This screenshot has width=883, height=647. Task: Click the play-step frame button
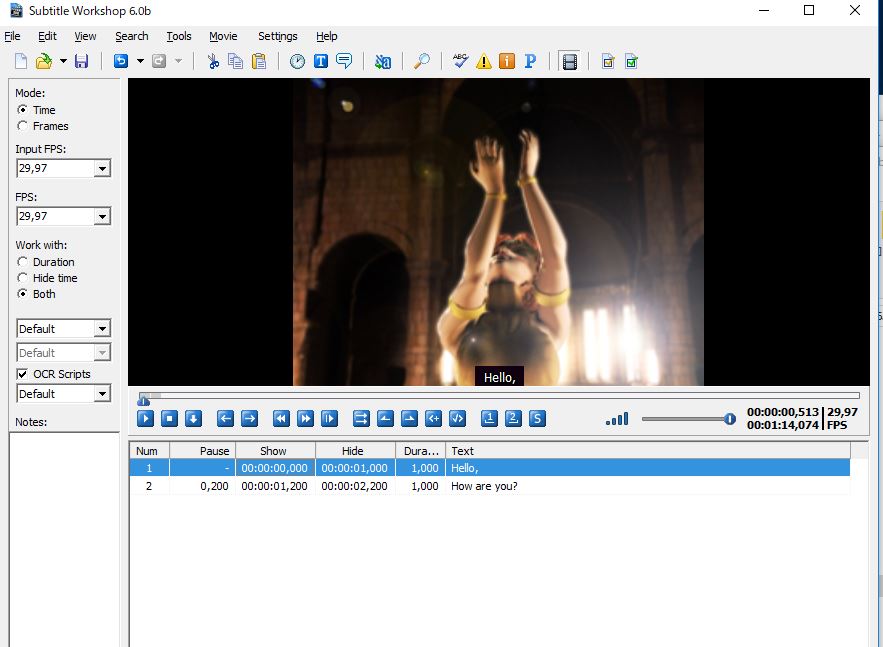click(329, 418)
